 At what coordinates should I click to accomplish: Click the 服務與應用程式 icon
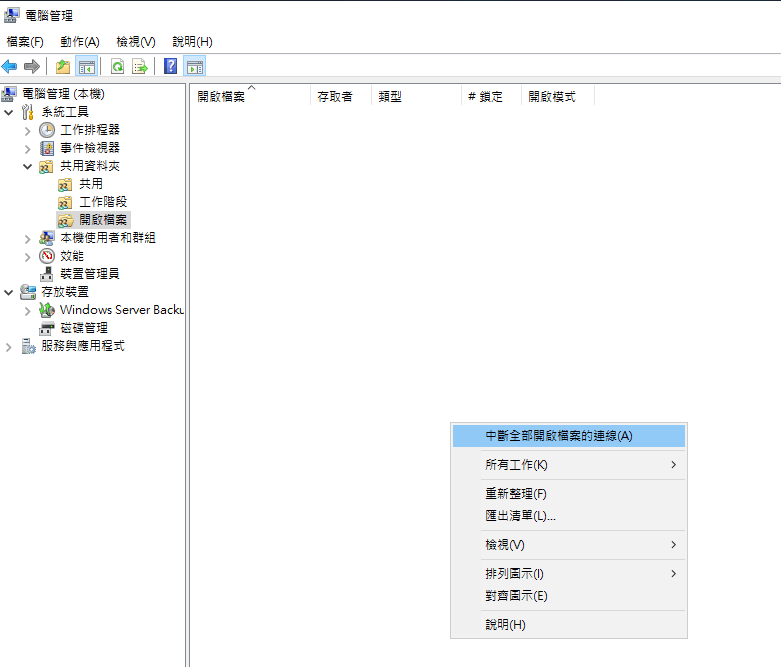[28, 346]
